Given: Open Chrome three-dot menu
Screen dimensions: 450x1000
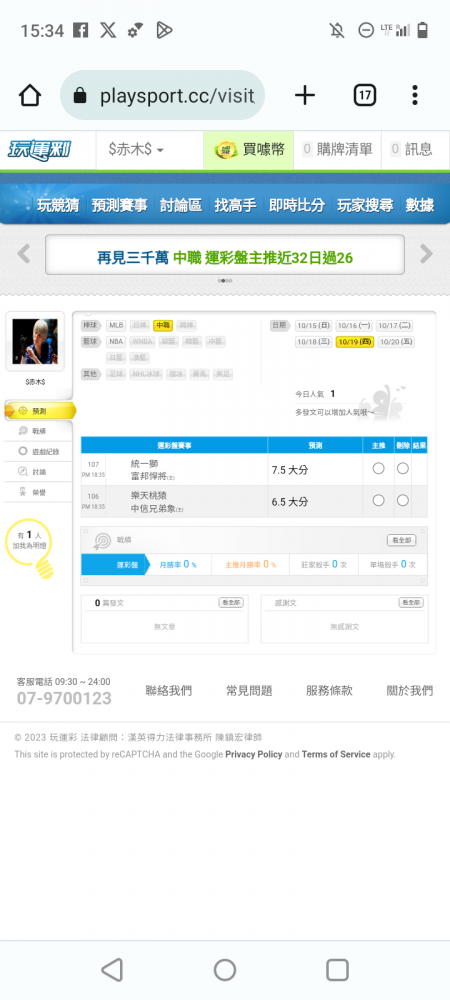Looking at the screenshot, I should [x=414, y=96].
